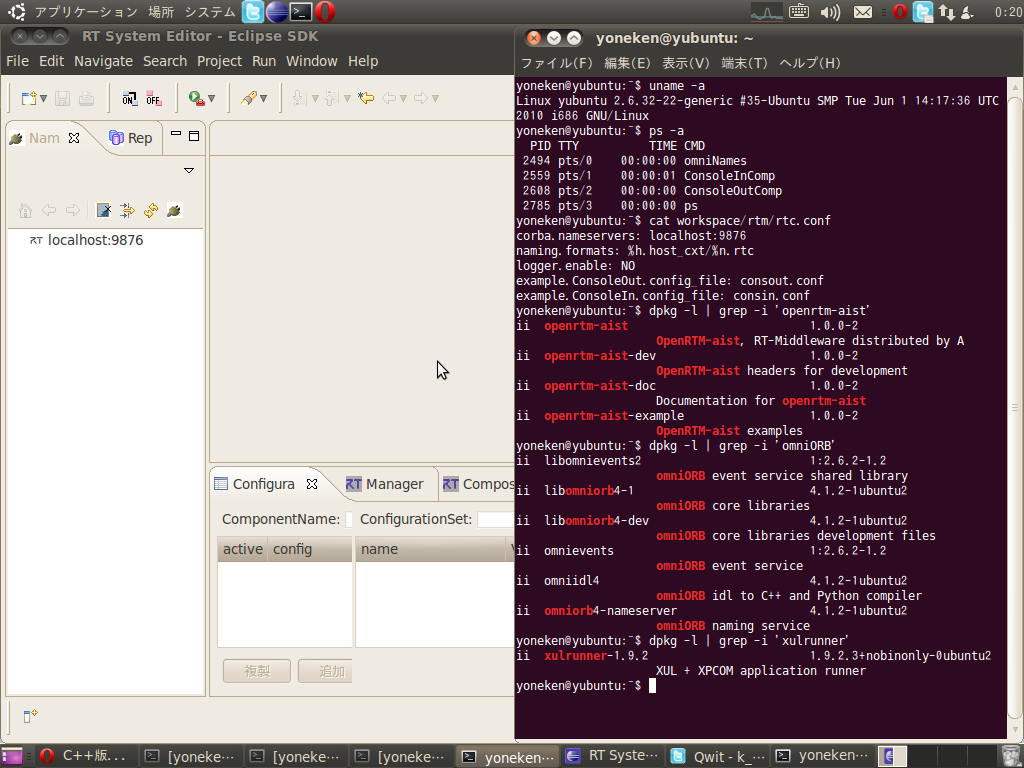
Task: Open the terminal 端末(T) menu
Action: pos(744,63)
